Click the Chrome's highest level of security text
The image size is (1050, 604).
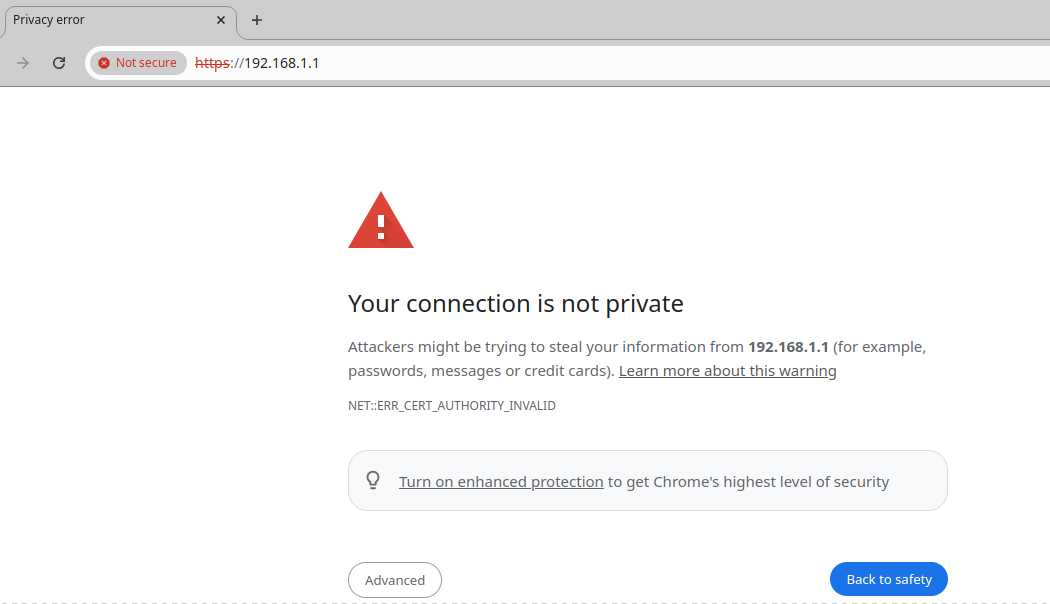[x=770, y=482]
